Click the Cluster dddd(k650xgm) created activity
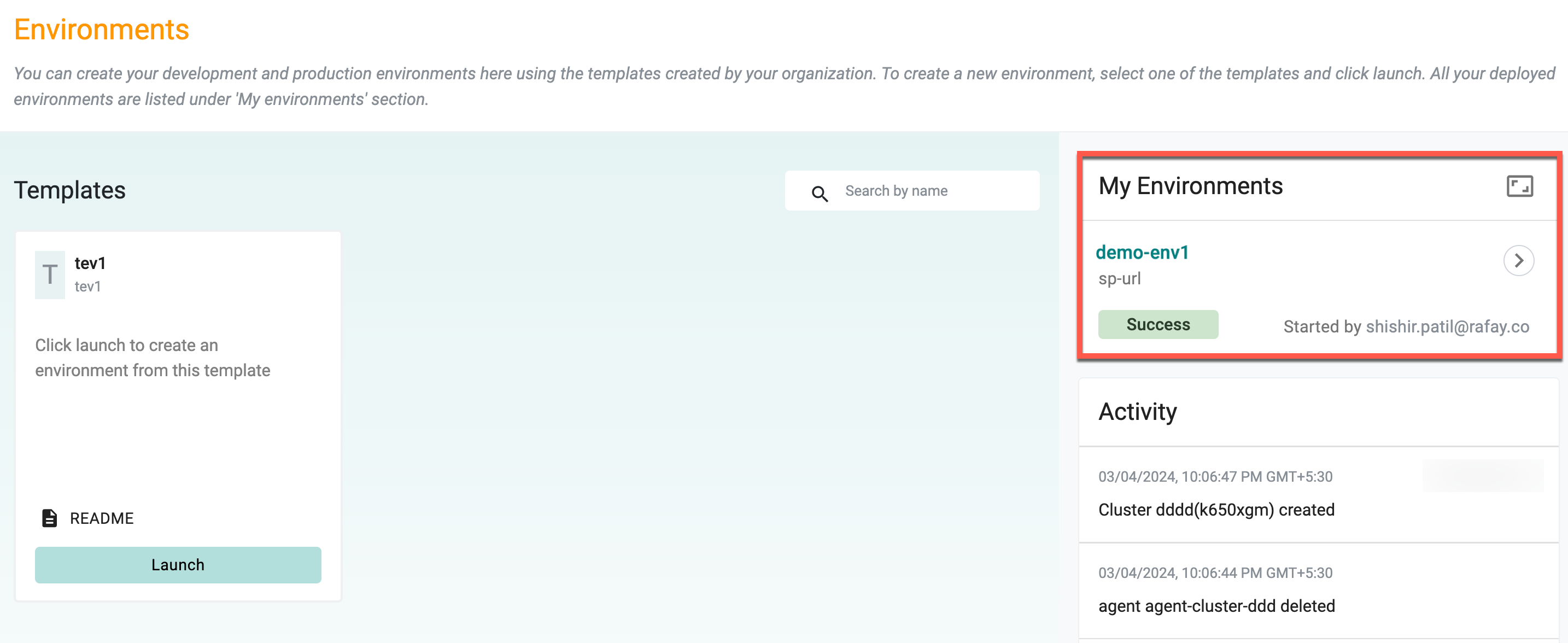 (1216, 510)
